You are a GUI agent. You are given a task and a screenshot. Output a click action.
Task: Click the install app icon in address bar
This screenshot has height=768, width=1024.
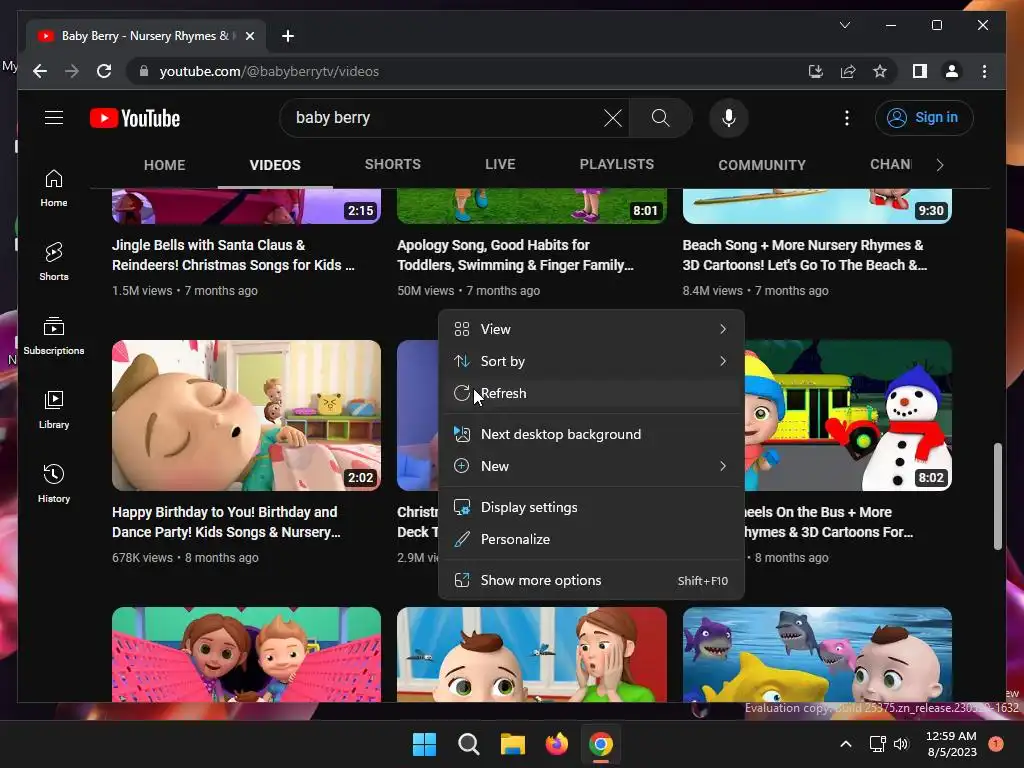coord(815,71)
